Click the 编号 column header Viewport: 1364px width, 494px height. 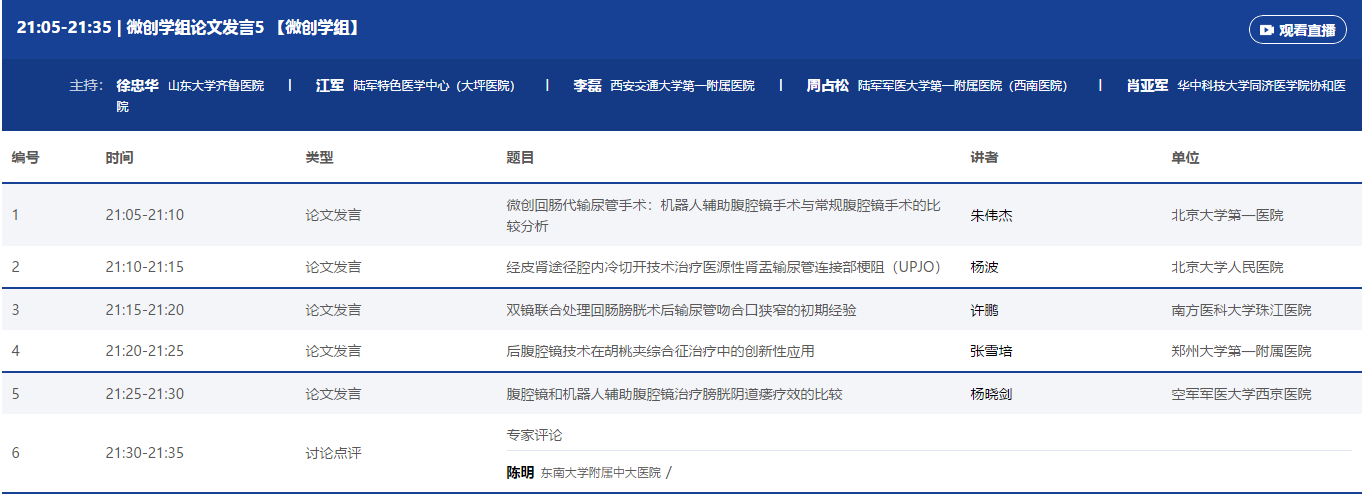[26, 158]
